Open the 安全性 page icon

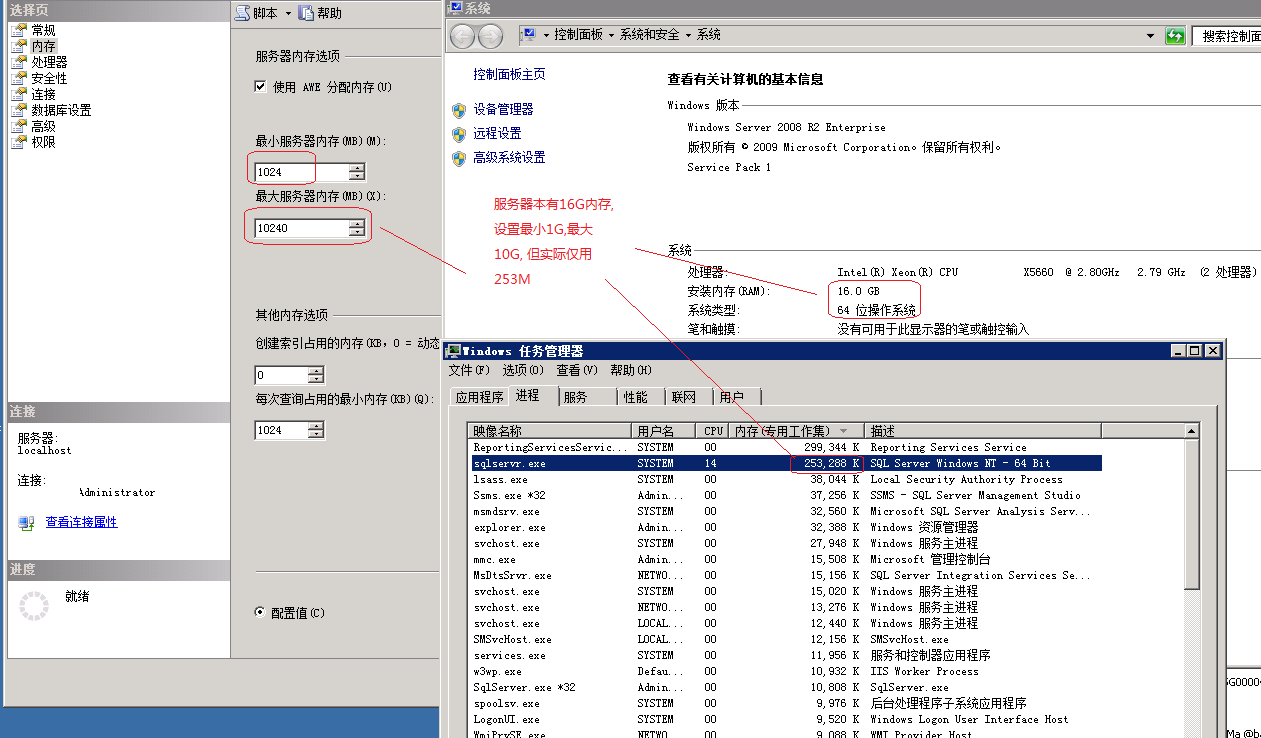click(x=19, y=78)
